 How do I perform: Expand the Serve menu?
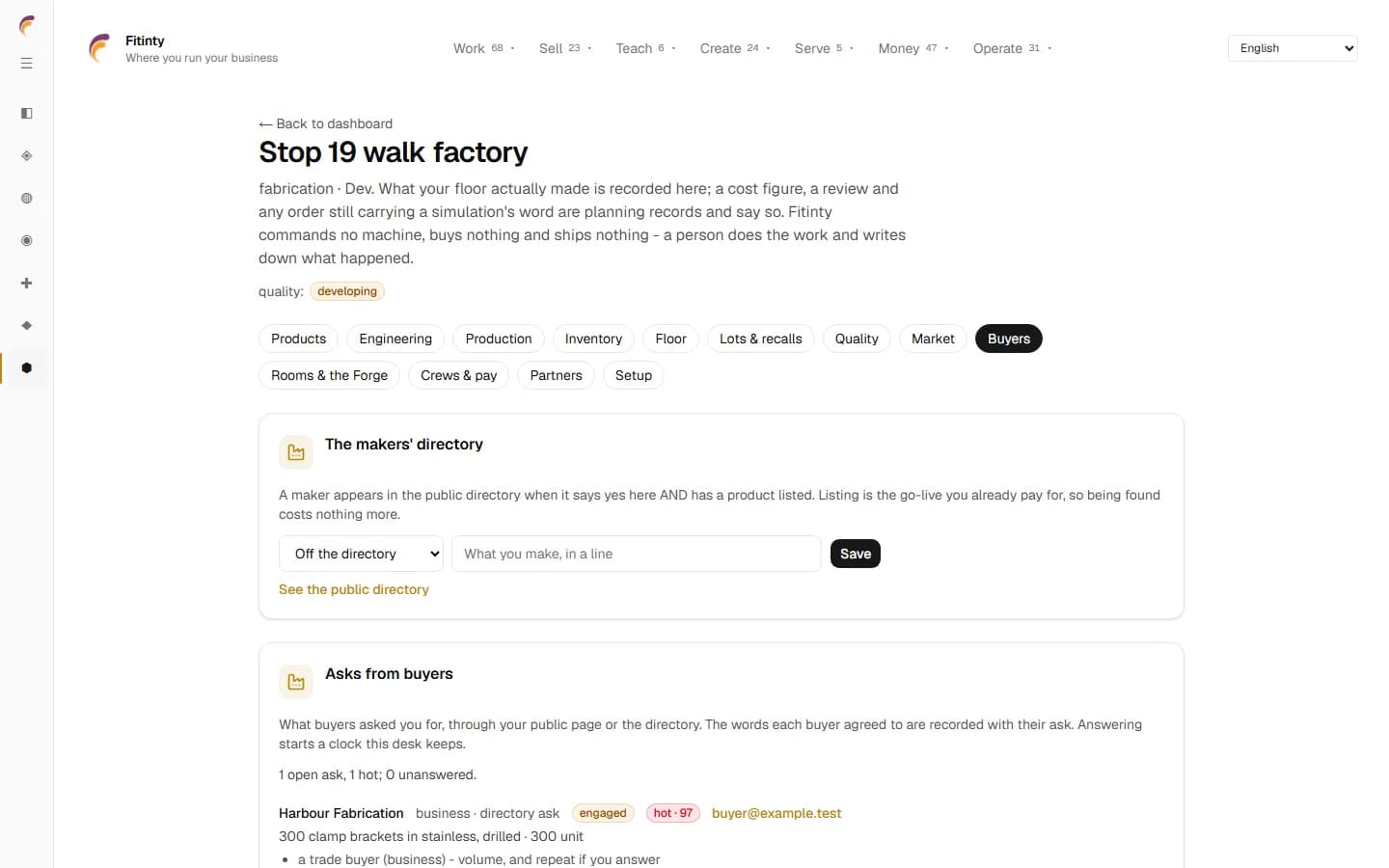click(824, 48)
